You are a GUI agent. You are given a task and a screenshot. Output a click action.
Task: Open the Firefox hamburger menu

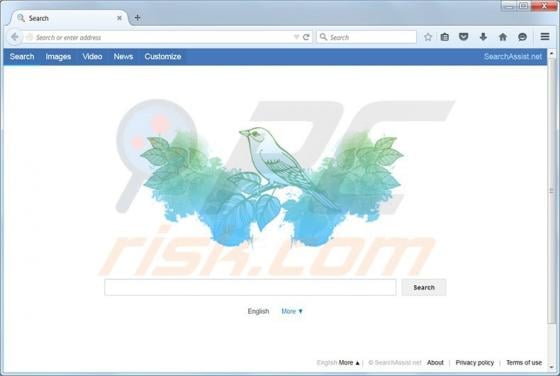tap(545, 36)
